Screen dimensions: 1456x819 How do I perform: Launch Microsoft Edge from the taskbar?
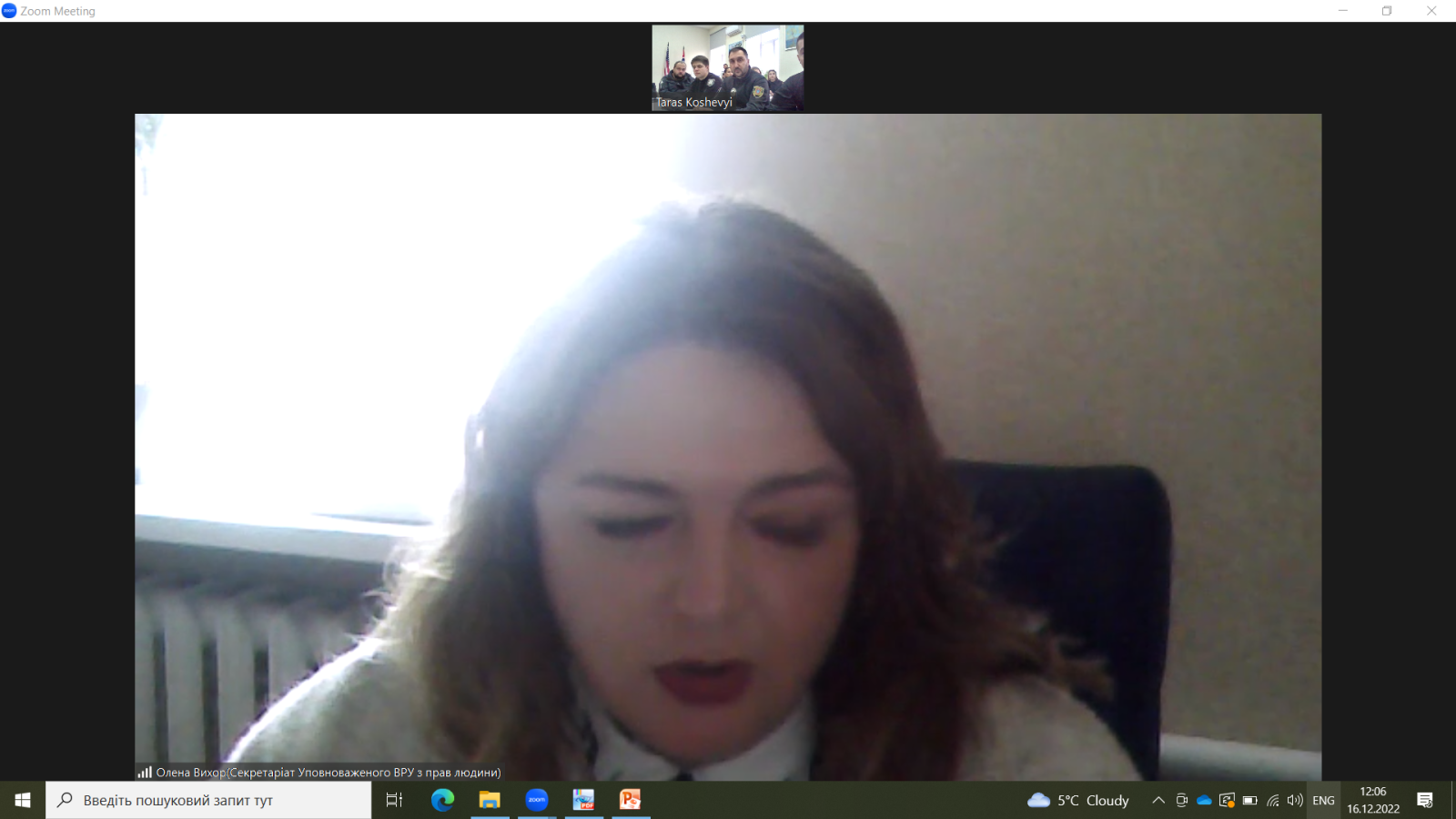443,800
